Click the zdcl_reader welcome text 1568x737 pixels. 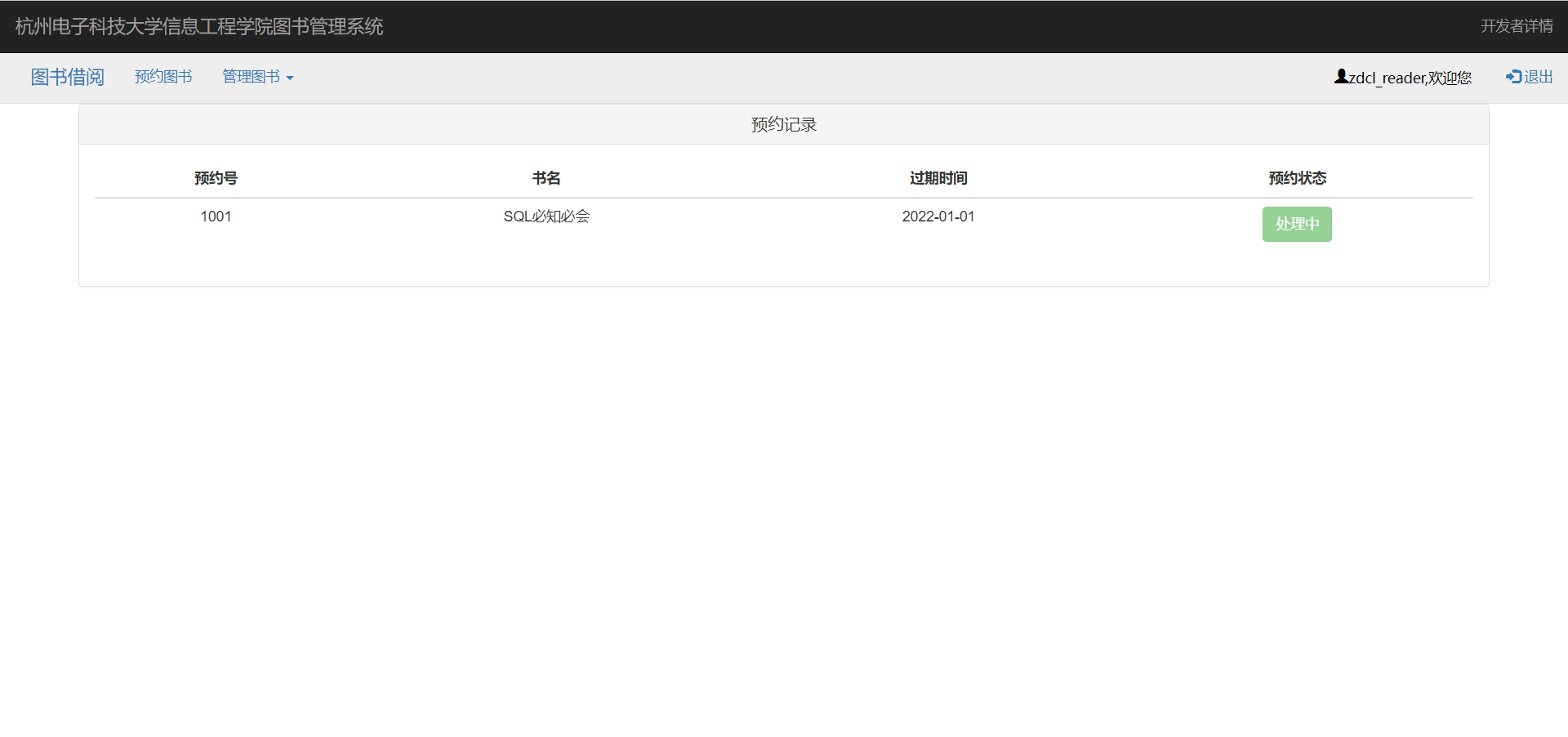1410,78
